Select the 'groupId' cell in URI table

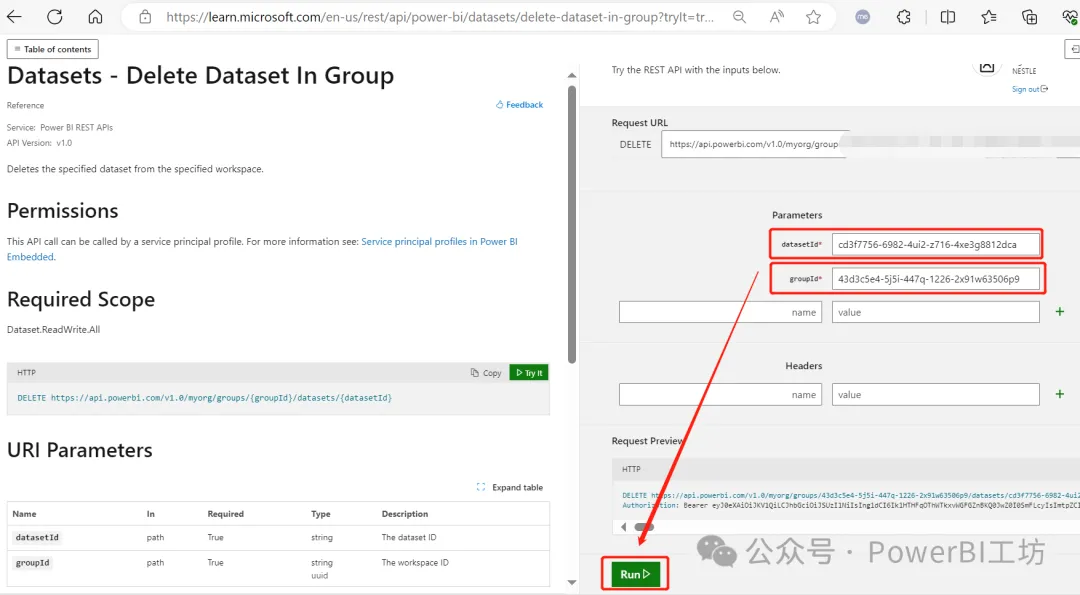click(x=32, y=563)
